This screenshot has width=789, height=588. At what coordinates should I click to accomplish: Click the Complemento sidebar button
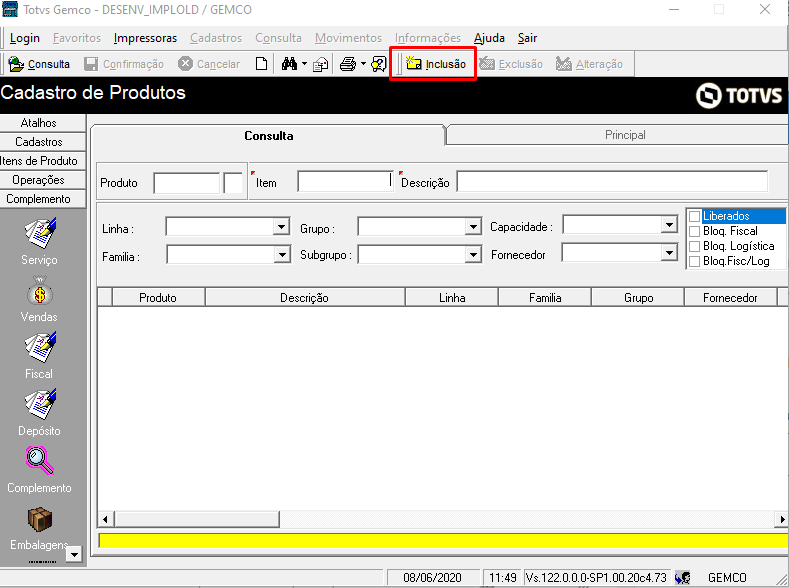42,199
